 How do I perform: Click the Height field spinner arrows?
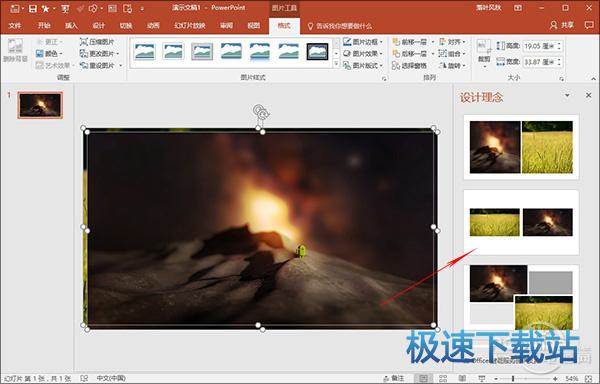coord(559,46)
